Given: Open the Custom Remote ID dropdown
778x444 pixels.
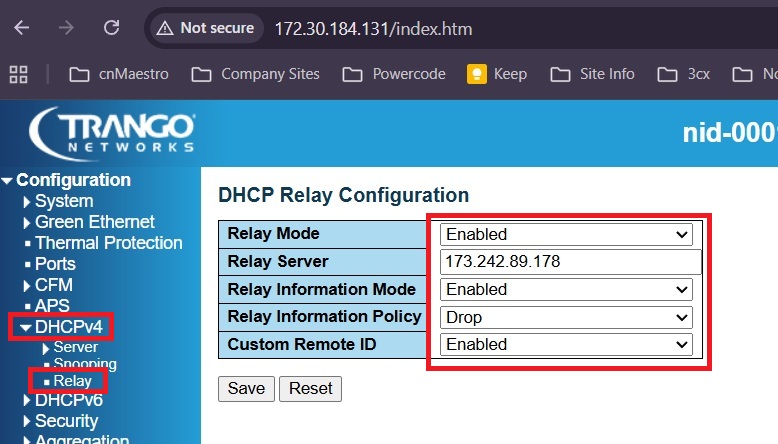Looking at the screenshot, I should coord(567,344).
